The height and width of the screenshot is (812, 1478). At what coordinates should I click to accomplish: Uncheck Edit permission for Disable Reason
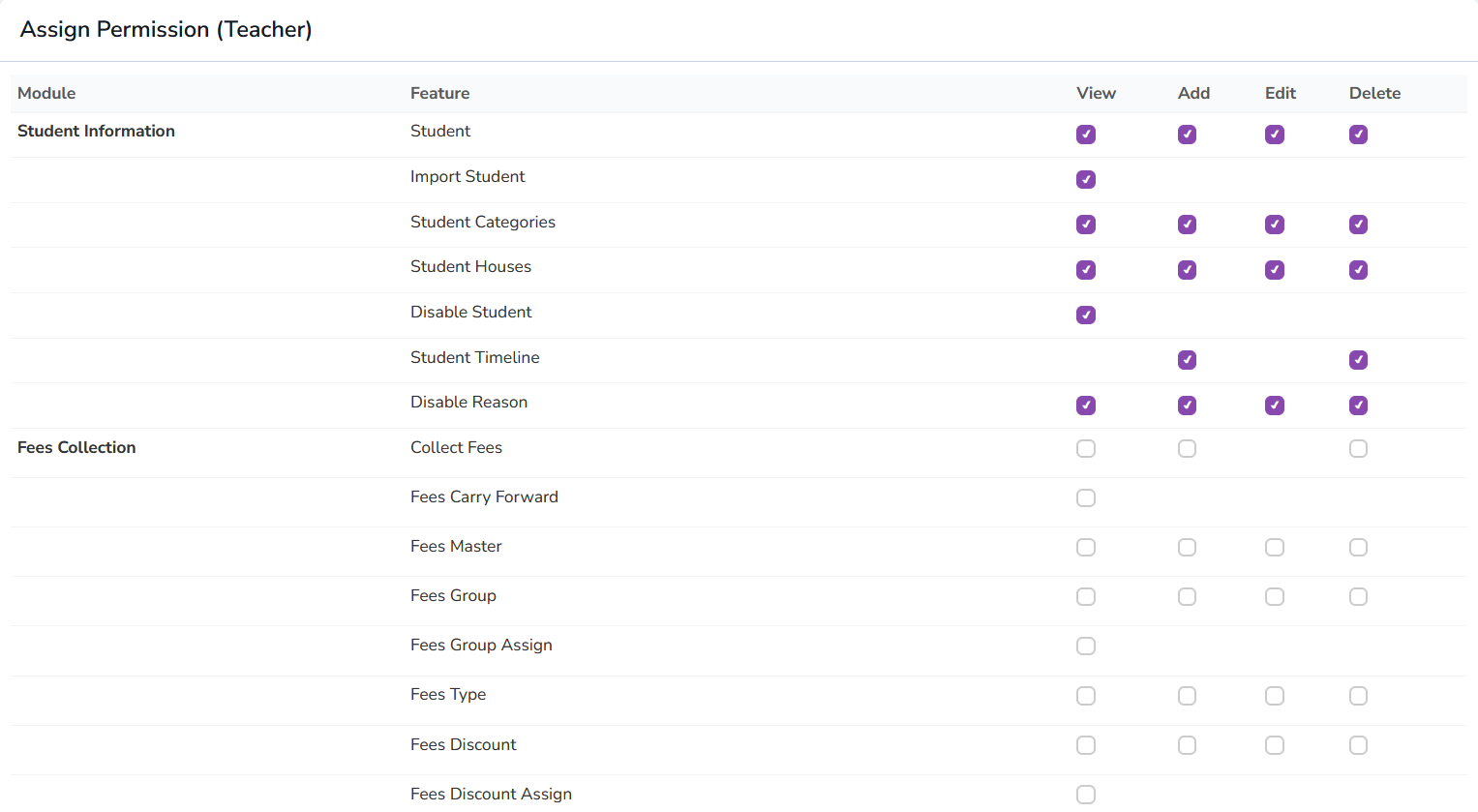coord(1275,406)
